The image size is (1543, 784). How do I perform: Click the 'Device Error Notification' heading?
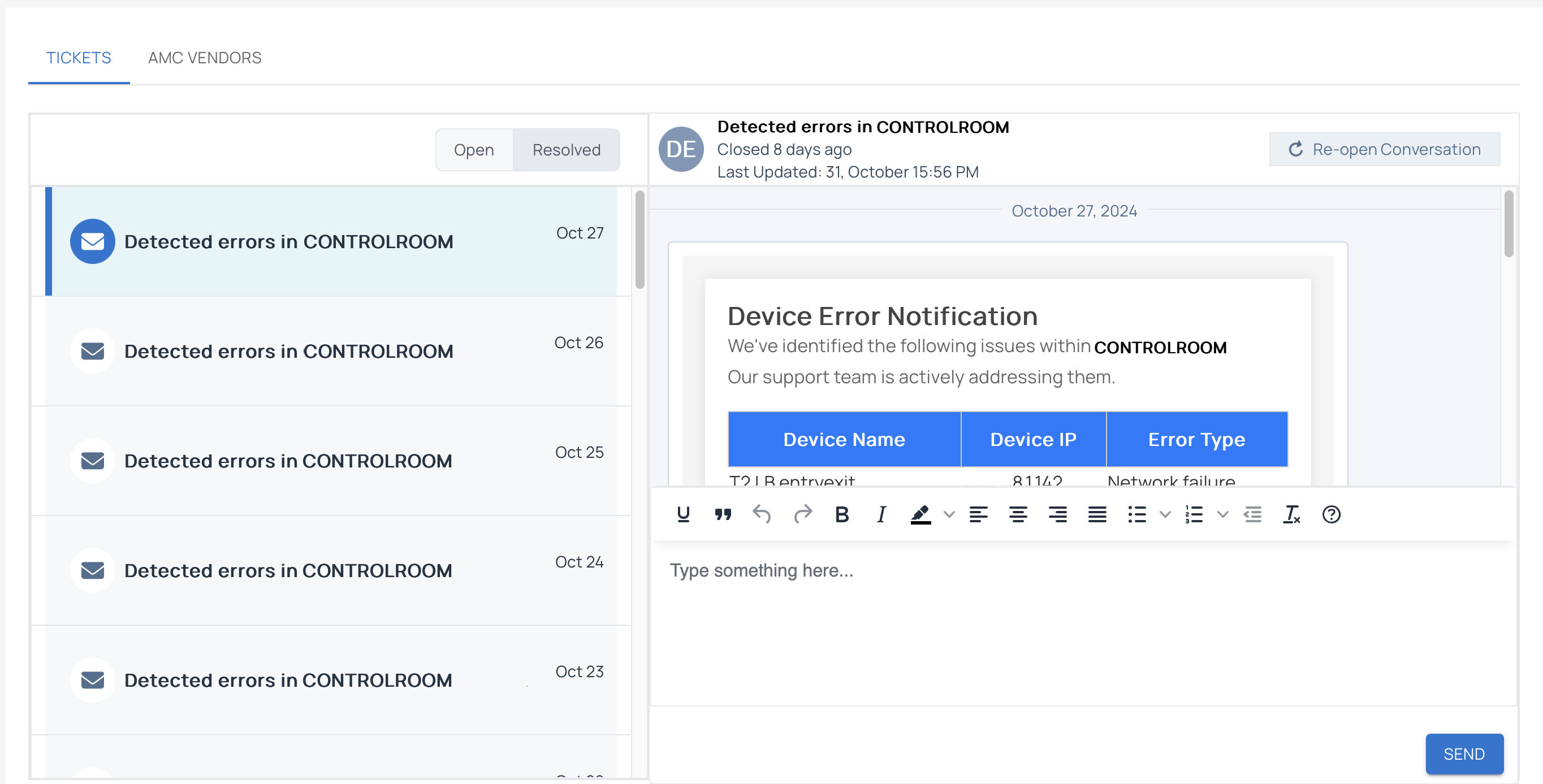point(882,315)
